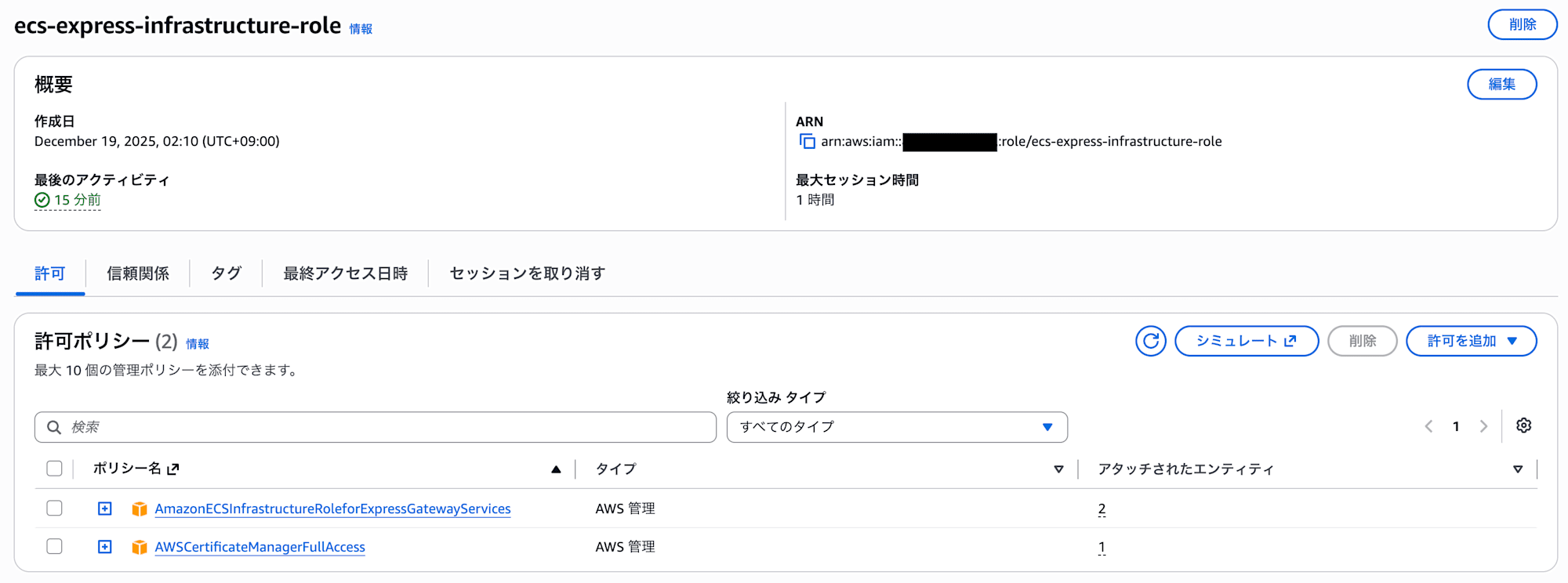
Task: Open the セッションを取り消す tab
Action: tap(527, 273)
